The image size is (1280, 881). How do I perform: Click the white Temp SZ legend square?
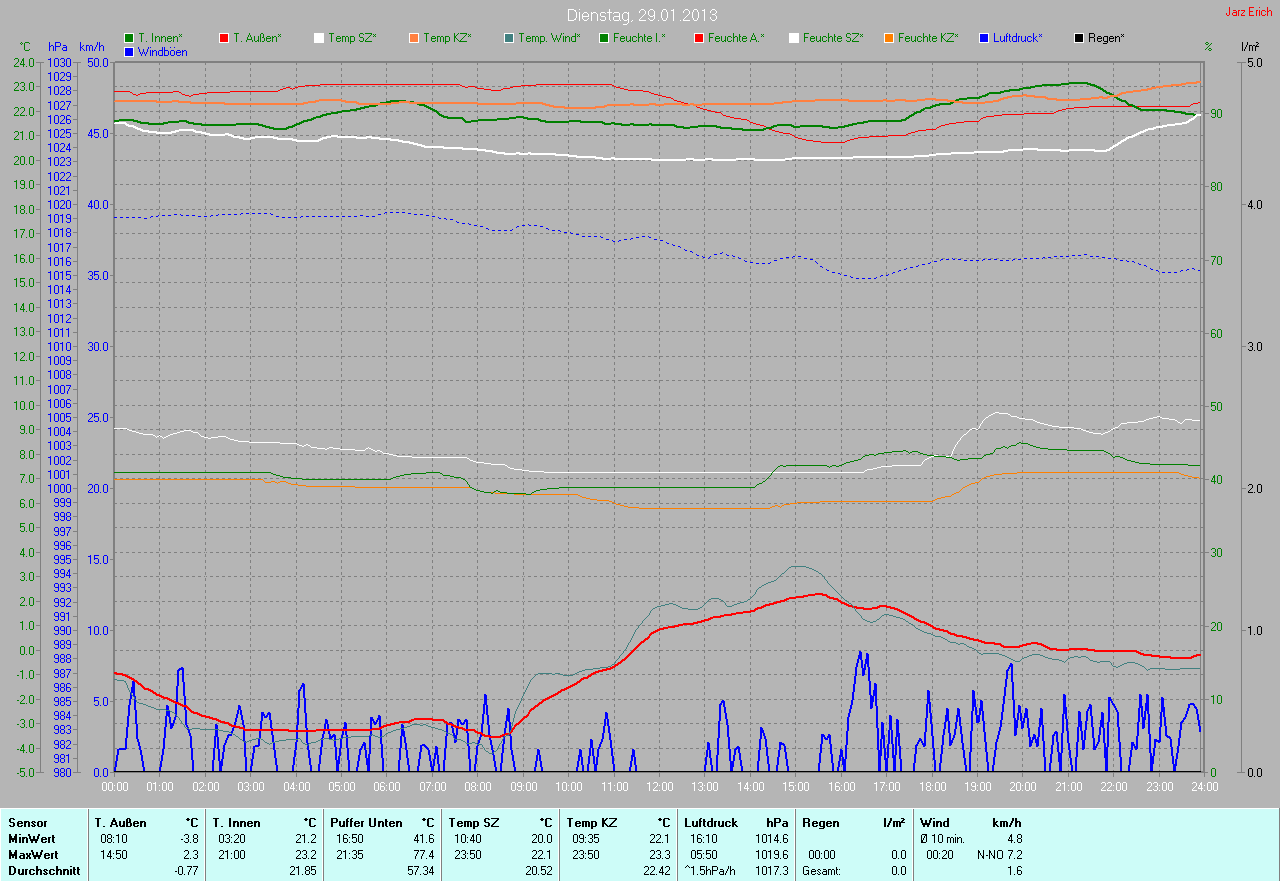coord(319,38)
